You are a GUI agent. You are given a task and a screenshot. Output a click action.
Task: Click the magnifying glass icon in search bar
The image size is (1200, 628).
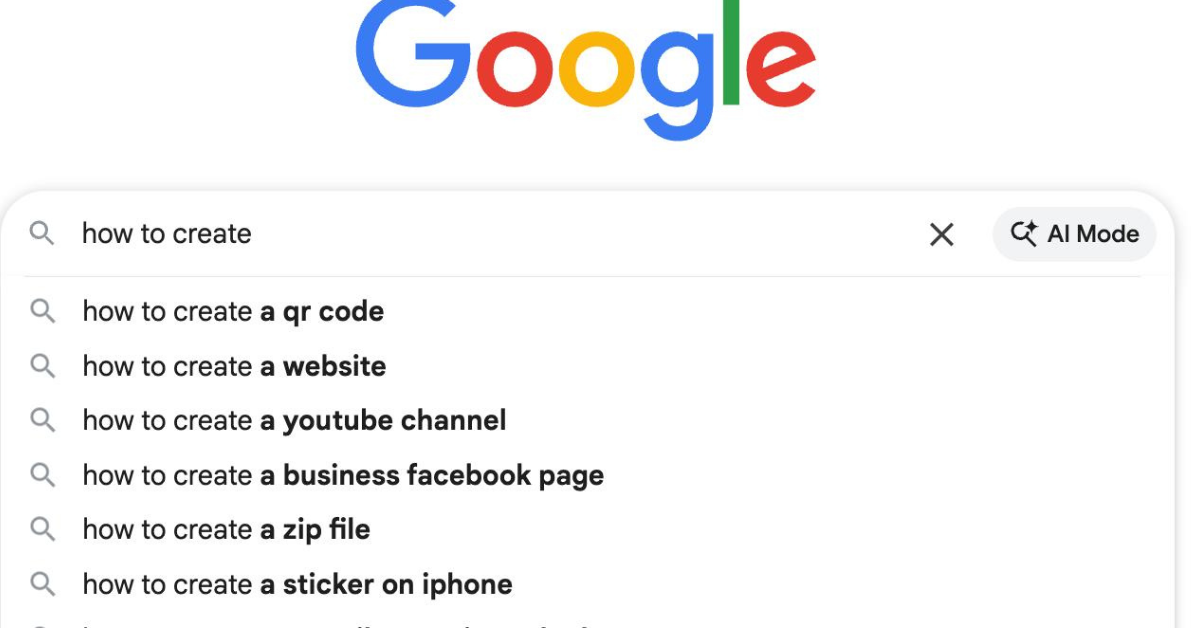[x=42, y=234]
